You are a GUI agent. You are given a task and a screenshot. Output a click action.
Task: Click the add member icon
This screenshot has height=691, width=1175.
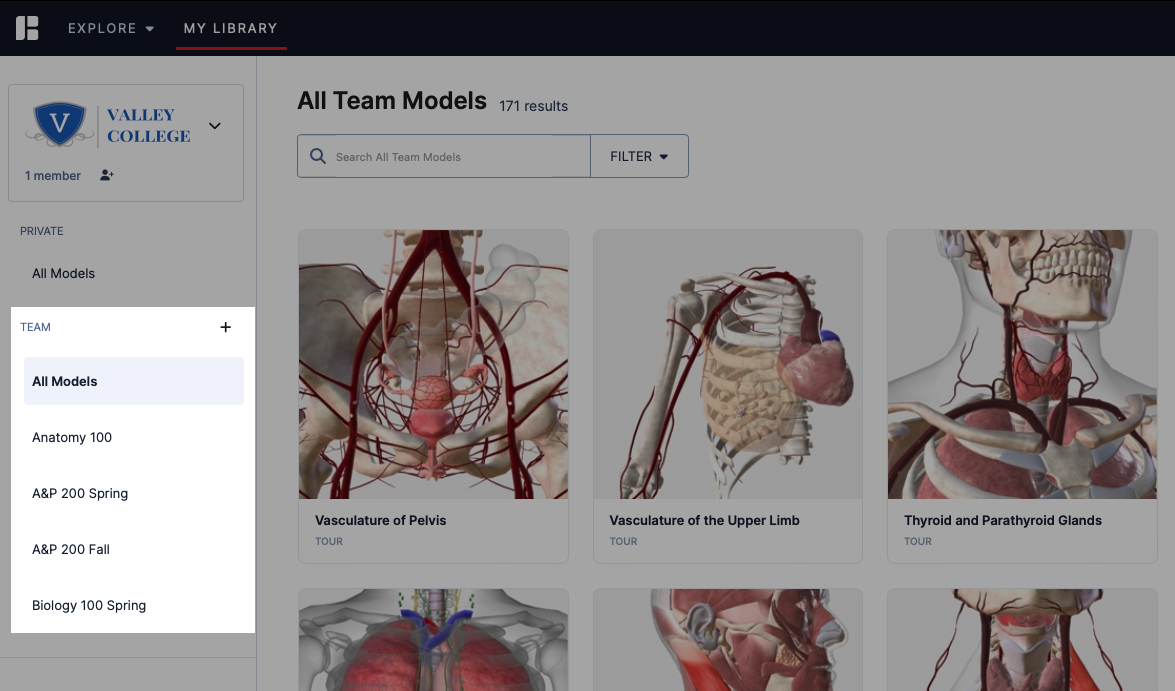coord(106,175)
